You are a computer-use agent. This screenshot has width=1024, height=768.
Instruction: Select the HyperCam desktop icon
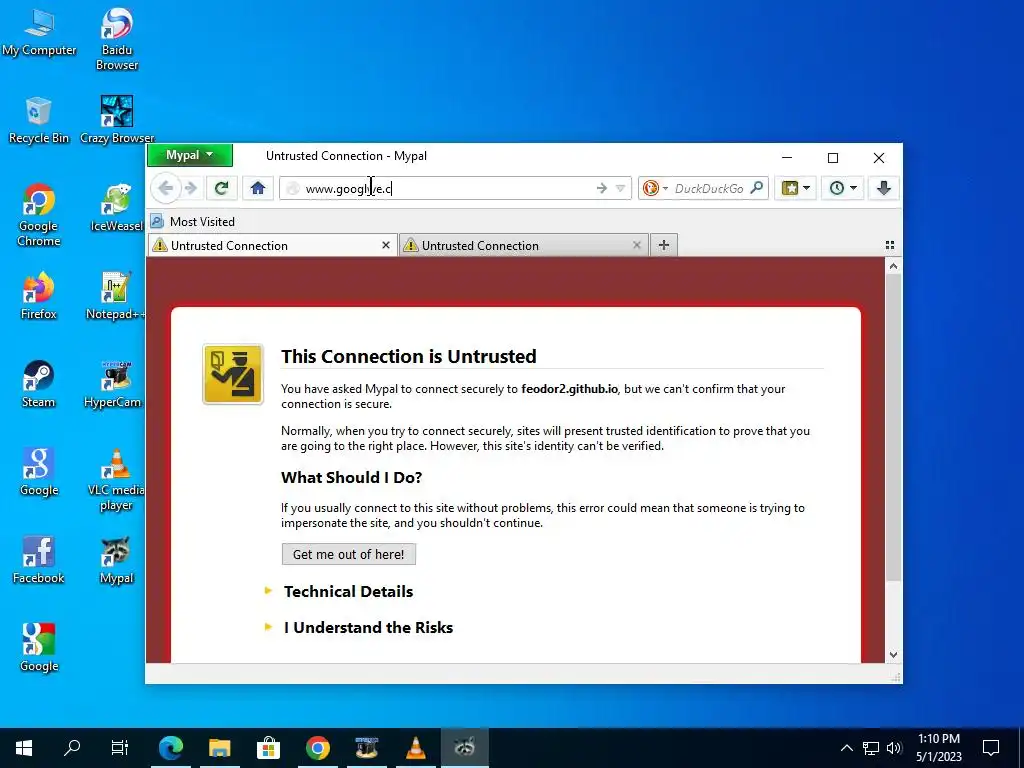114,384
